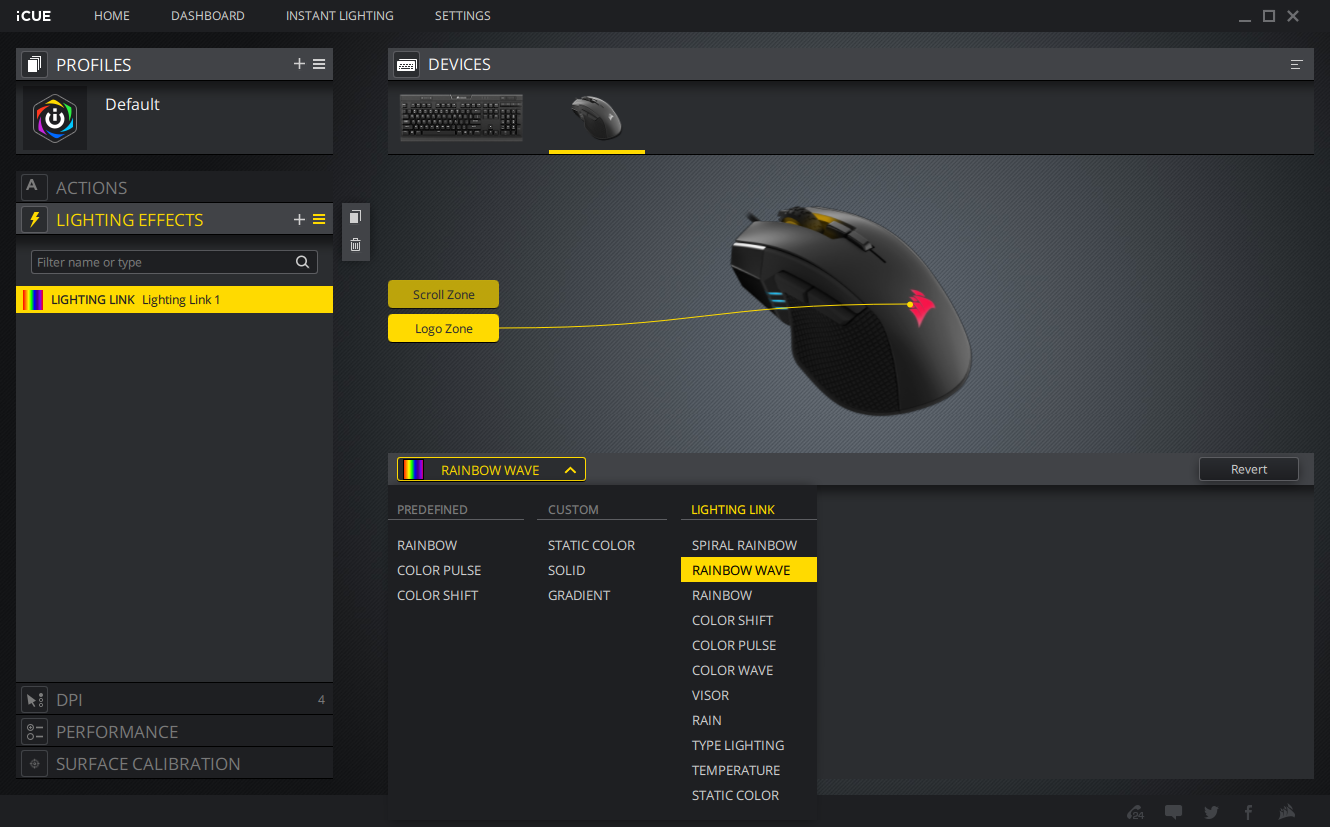Click the Lighting Effects lightning bolt icon
Screen dimensions: 1330x827
35,219
